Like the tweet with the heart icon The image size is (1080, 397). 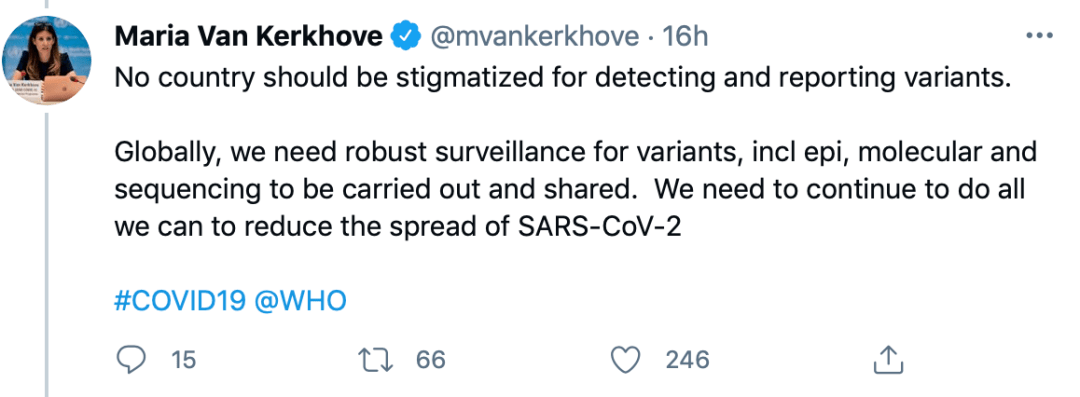pyautogui.click(x=627, y=359)
